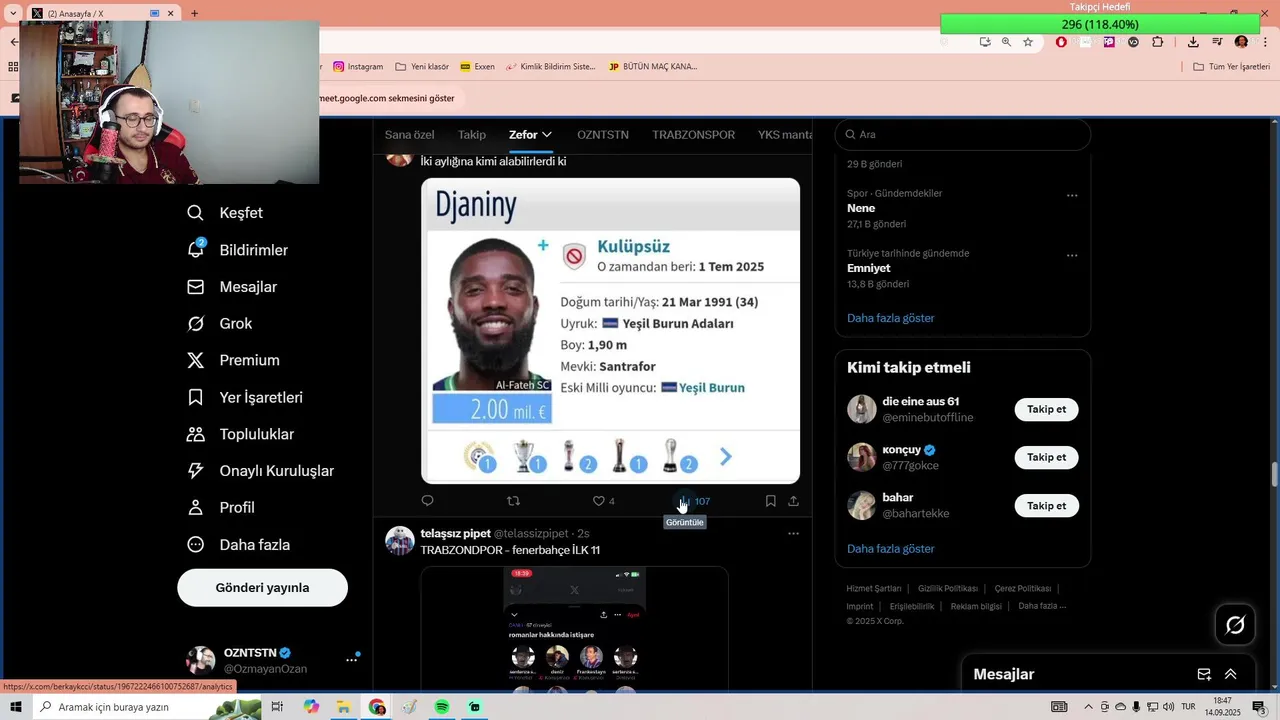Open the Djaniny transfer card image
This screenshot has width=1280, height=720.
610,331
